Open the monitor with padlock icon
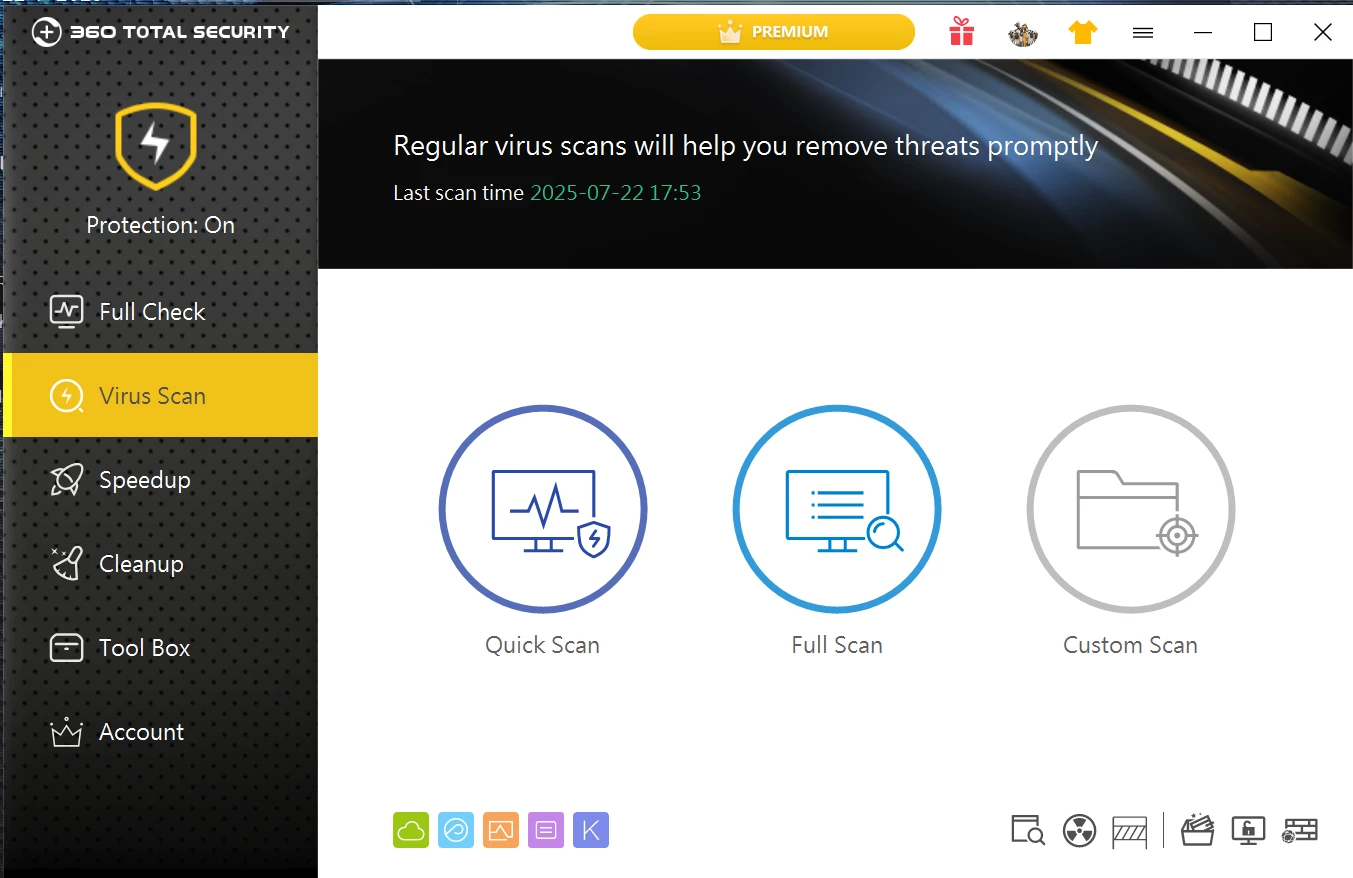 tap(1249, 830)
